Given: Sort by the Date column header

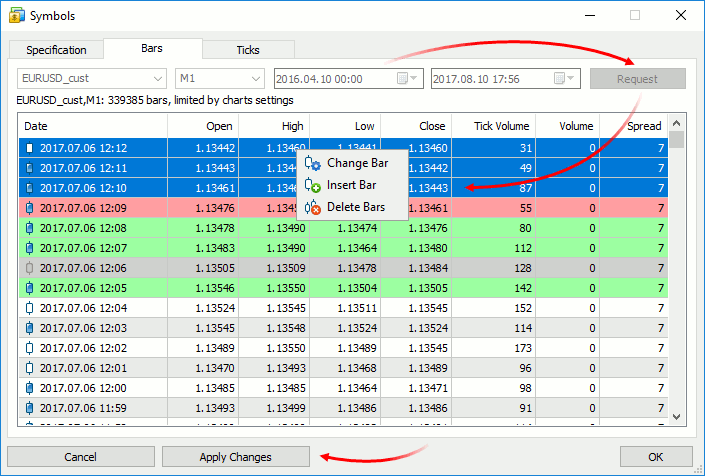Looking at the screenshot, I should coord(93,126).
